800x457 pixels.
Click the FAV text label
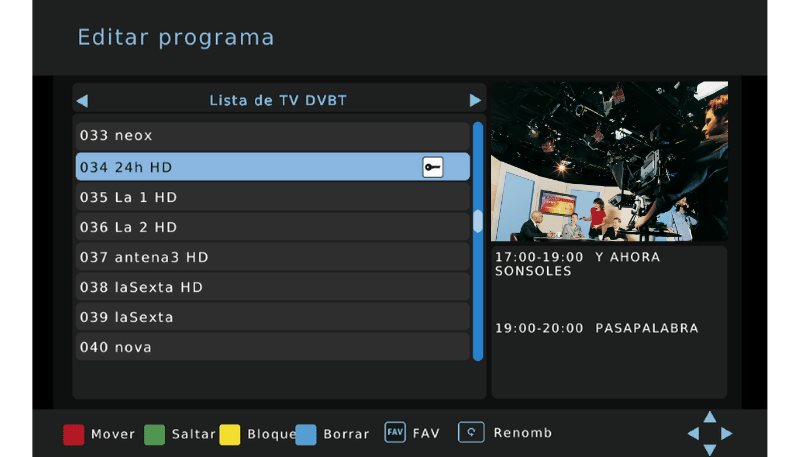pos(426,434)
